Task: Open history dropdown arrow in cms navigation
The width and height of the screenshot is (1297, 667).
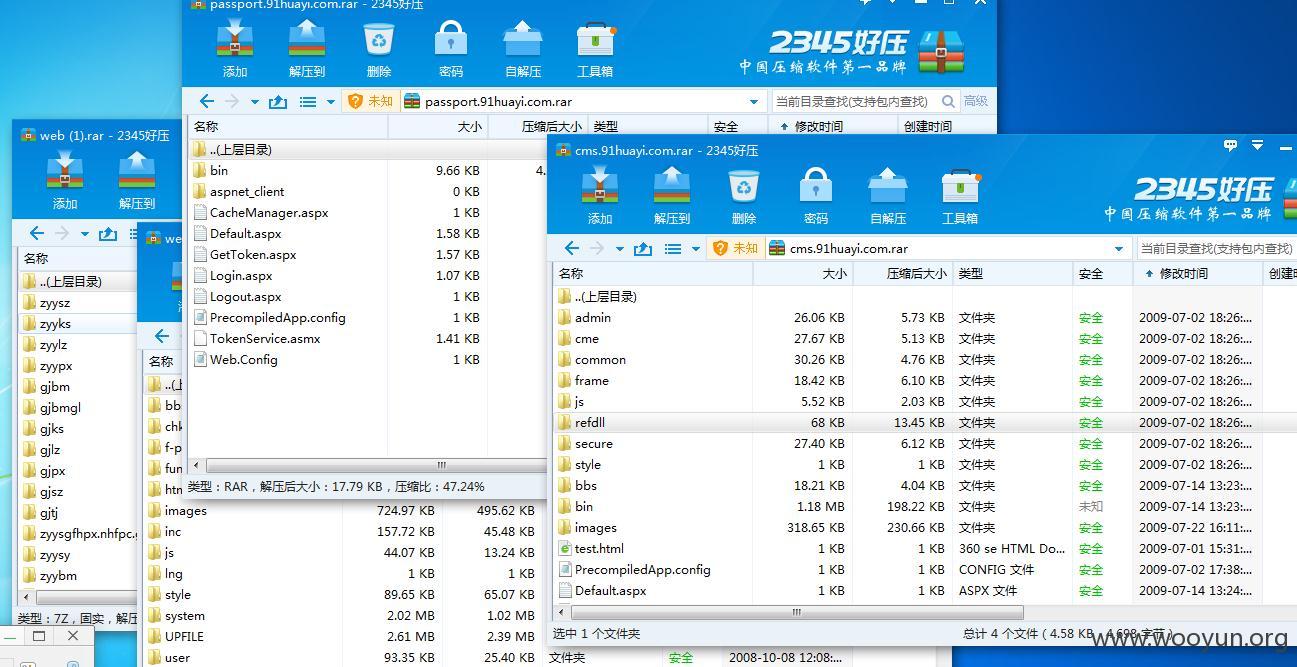Action: pos(619,248)
